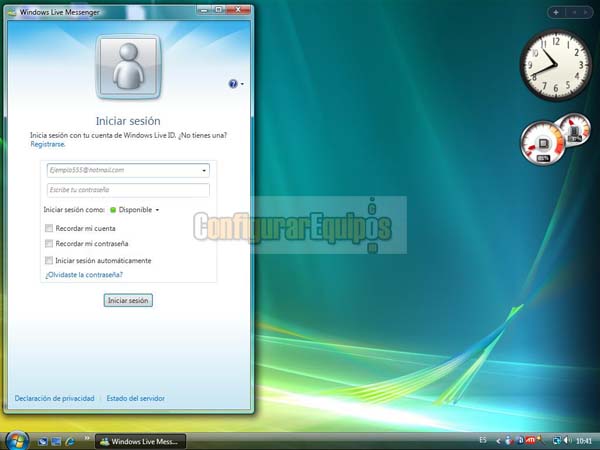Open the Registrarse link

[x=48, y=144]
